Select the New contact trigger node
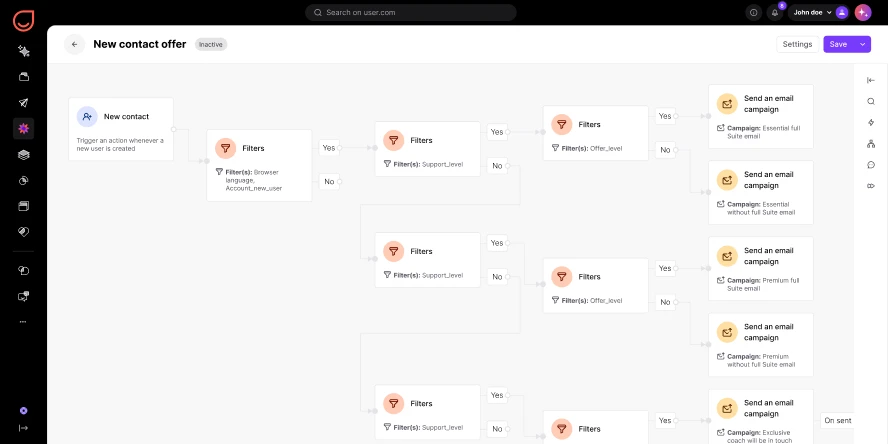The image size is (888, 444). [121, 129]
